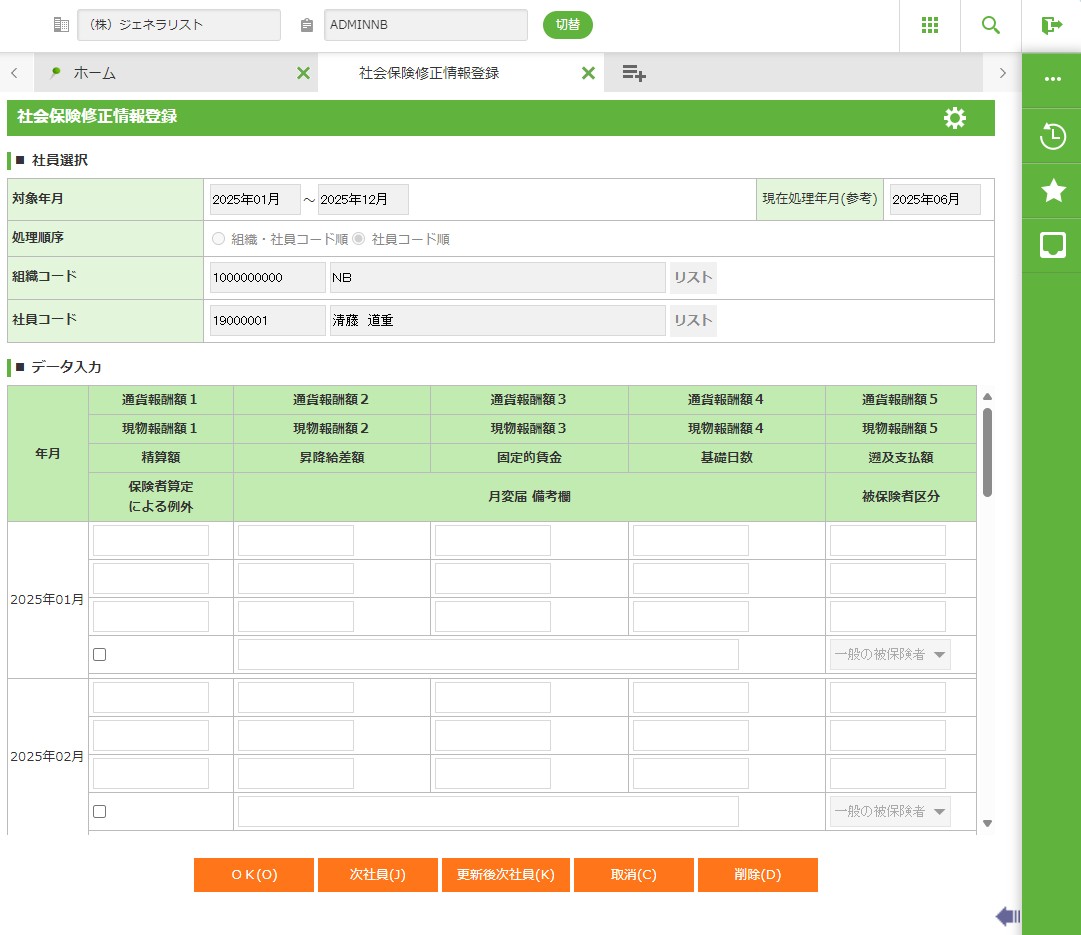The image size is (1081, 935).
Task: Click the data table vertical scrollbar
Action: point(987,450)
